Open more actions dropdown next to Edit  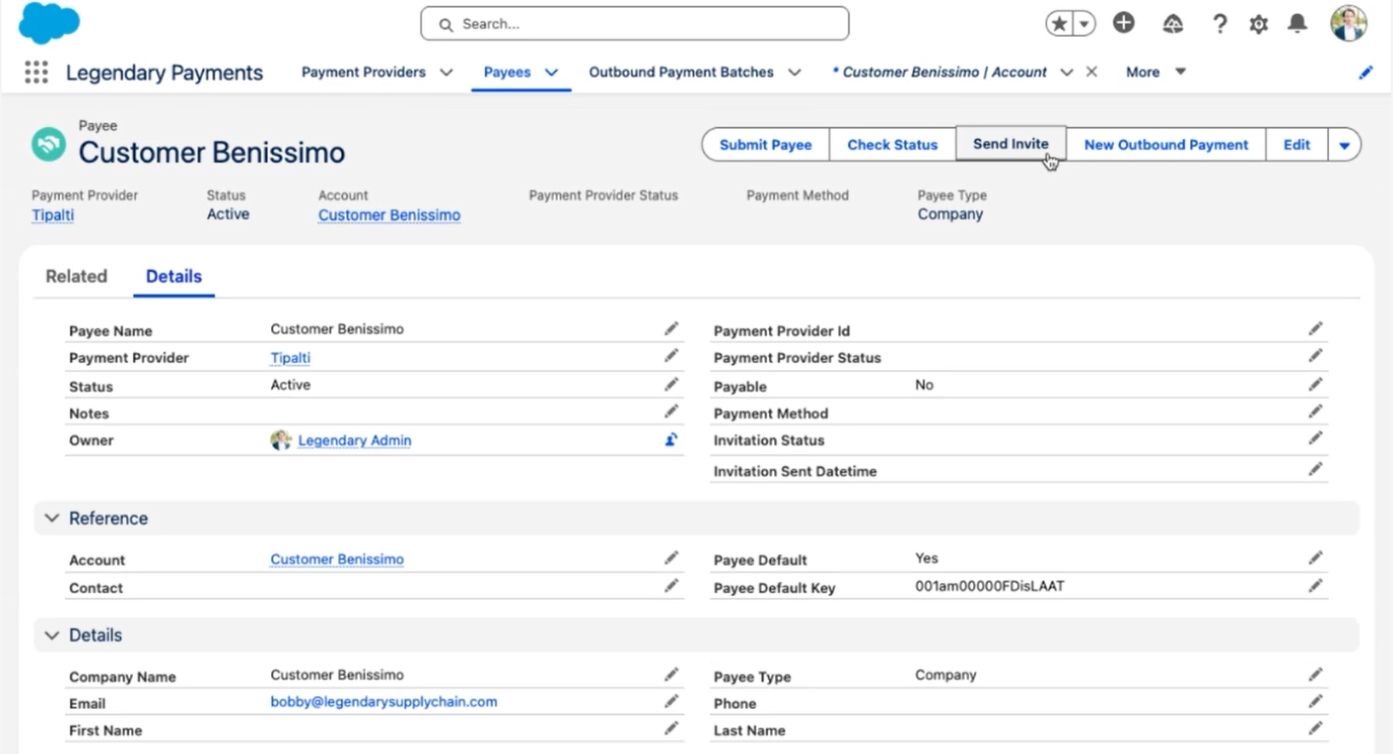click(x=1344, y=145)
